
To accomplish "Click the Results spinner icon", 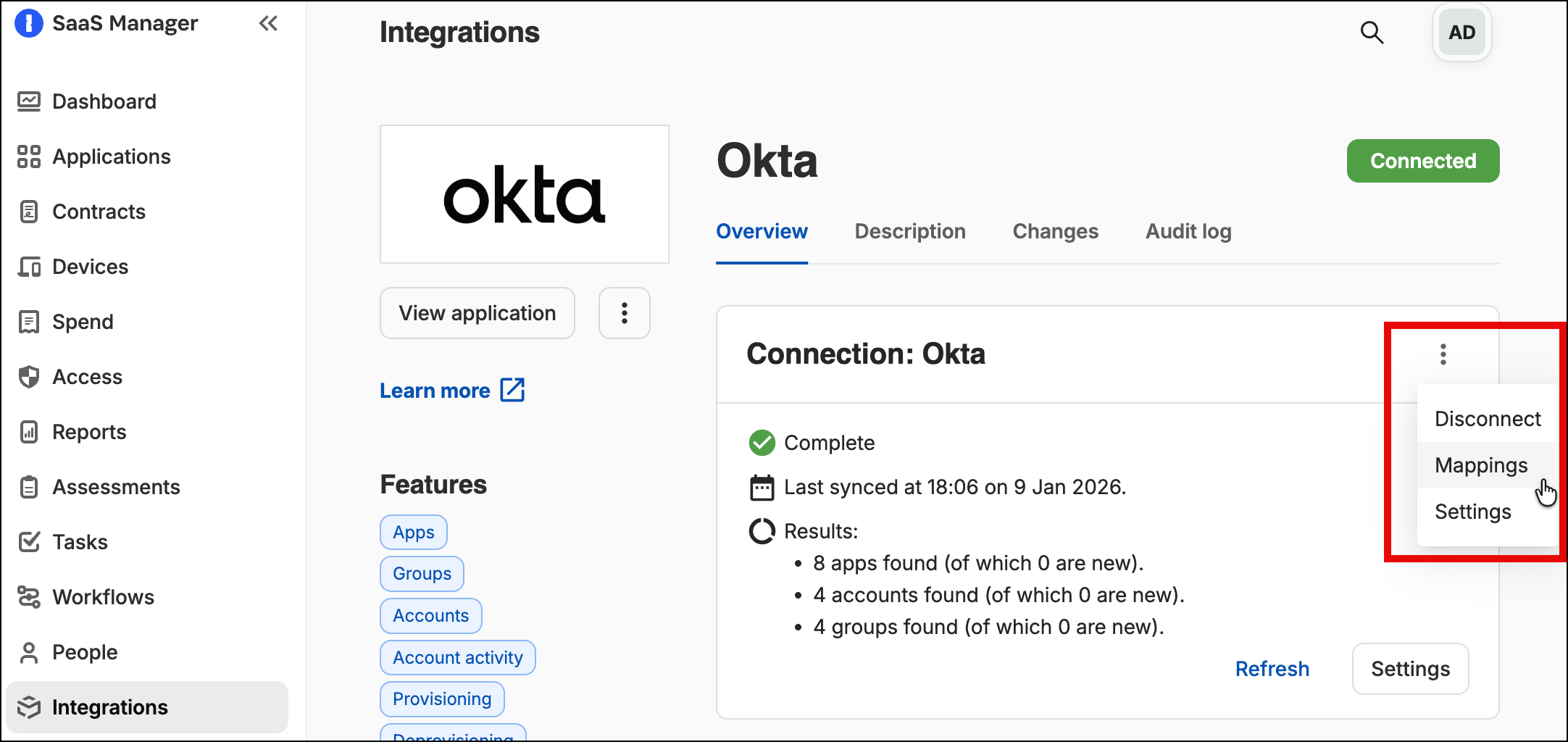I will 762,531.
